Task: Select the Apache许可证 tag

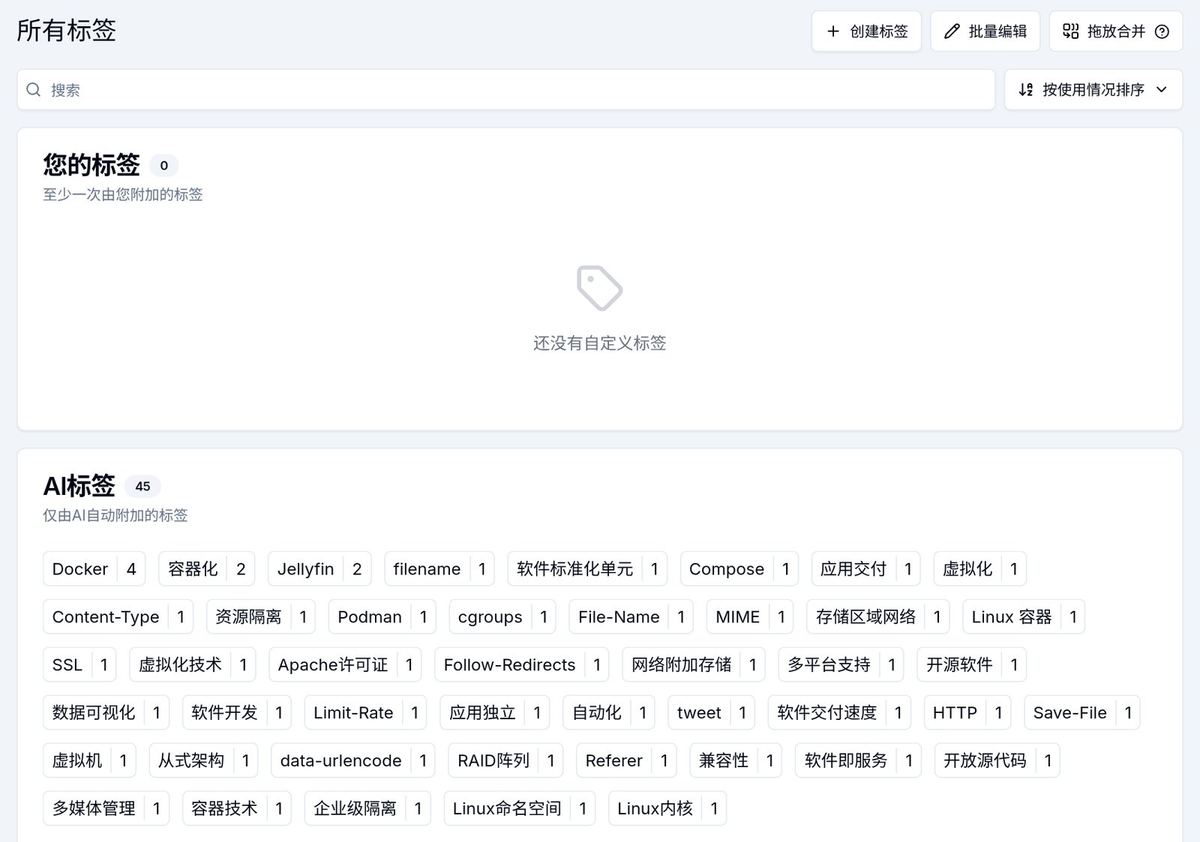Action: click(345, 665)
